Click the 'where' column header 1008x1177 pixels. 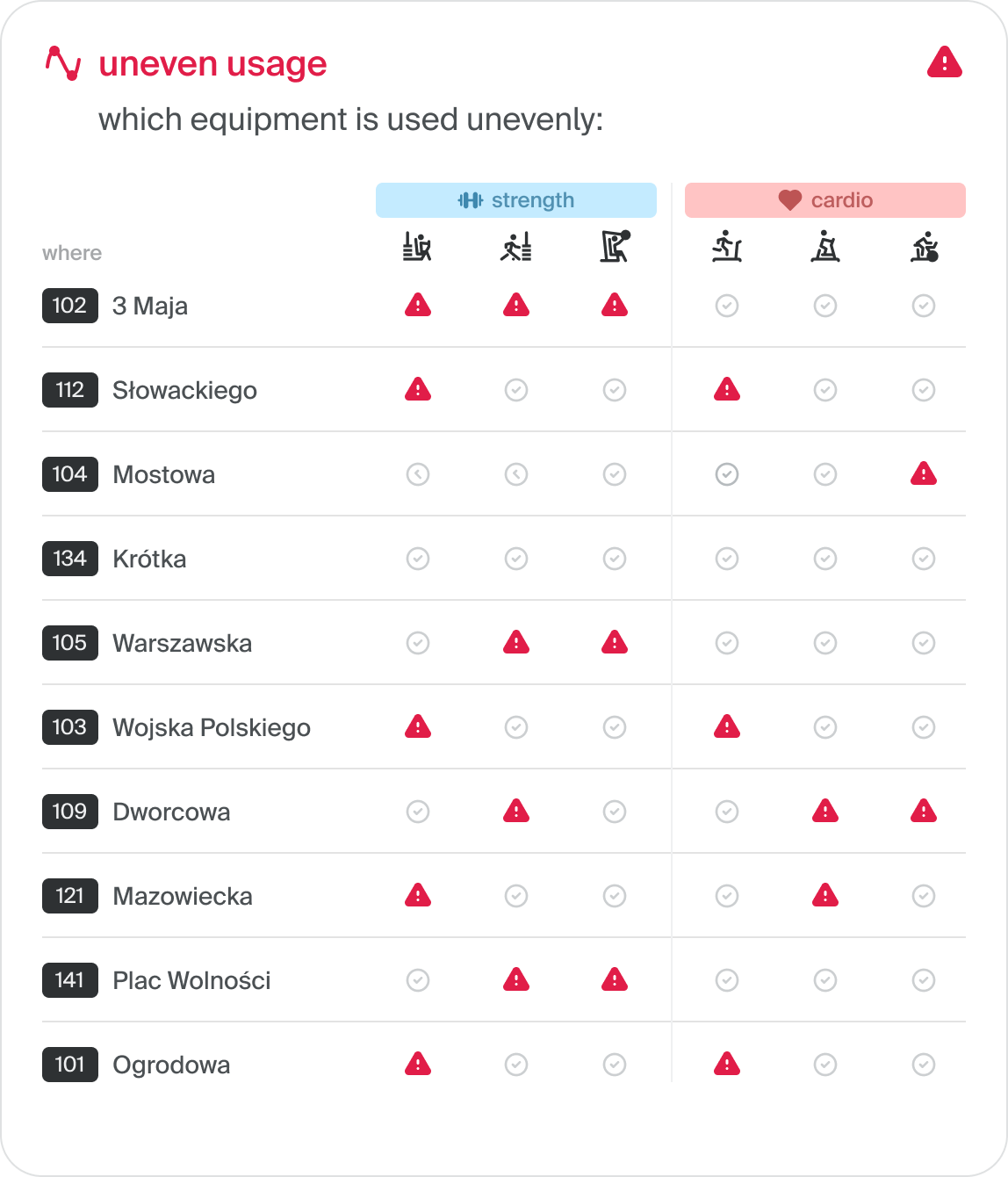coord(72,253)
